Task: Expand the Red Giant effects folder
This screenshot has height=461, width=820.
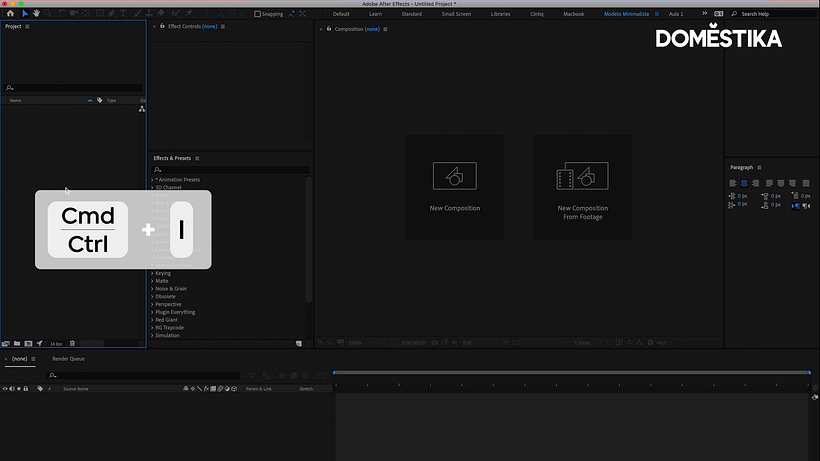Action: 152,320
